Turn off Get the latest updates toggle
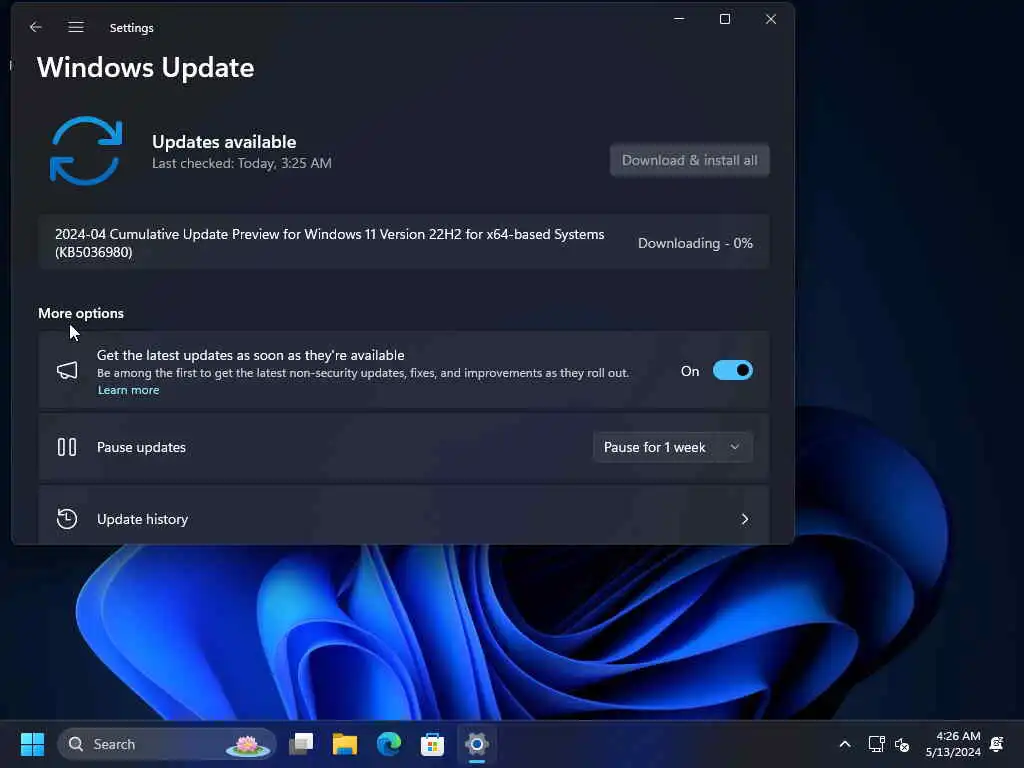Image resolution: width=1024 pixels, height=768 pixels. (733, 370)
